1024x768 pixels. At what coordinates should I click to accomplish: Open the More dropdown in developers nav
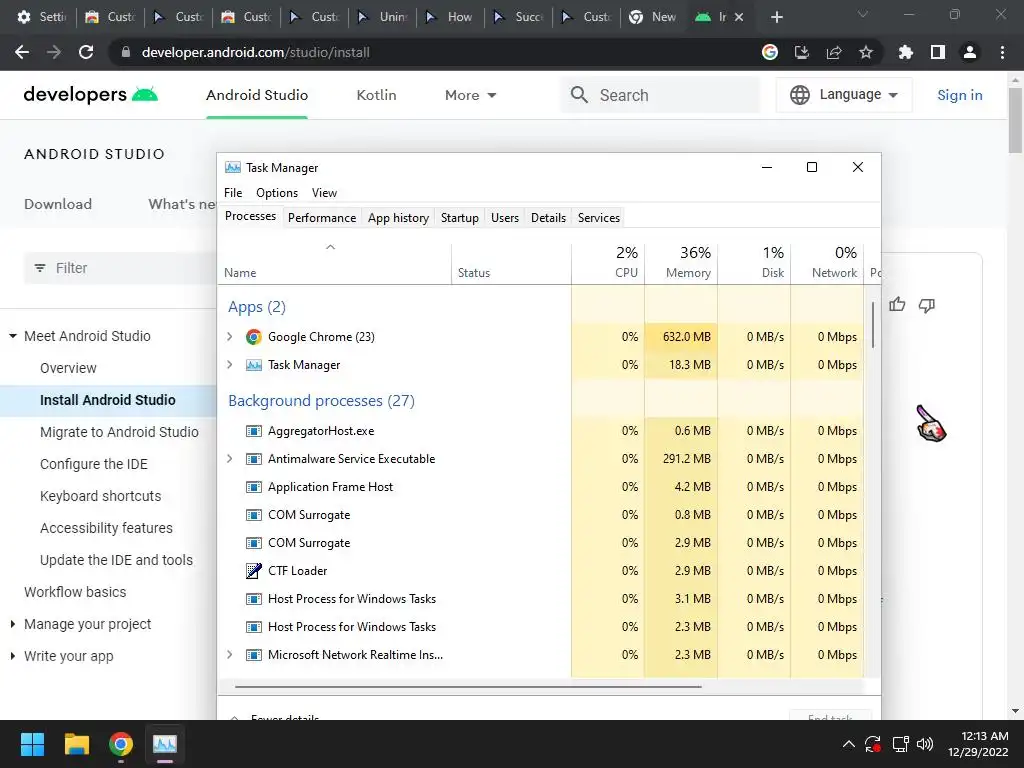[470, 95]
